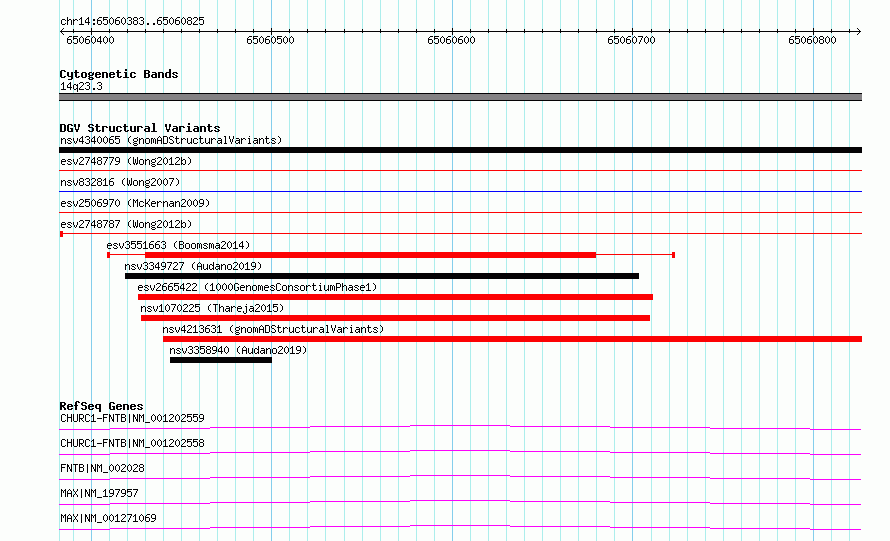Image resolution: width=890 pixels, height=541 pixels.
Task: Open gene MAX|NM_197957 label
Action: click(x=99, y=493)
